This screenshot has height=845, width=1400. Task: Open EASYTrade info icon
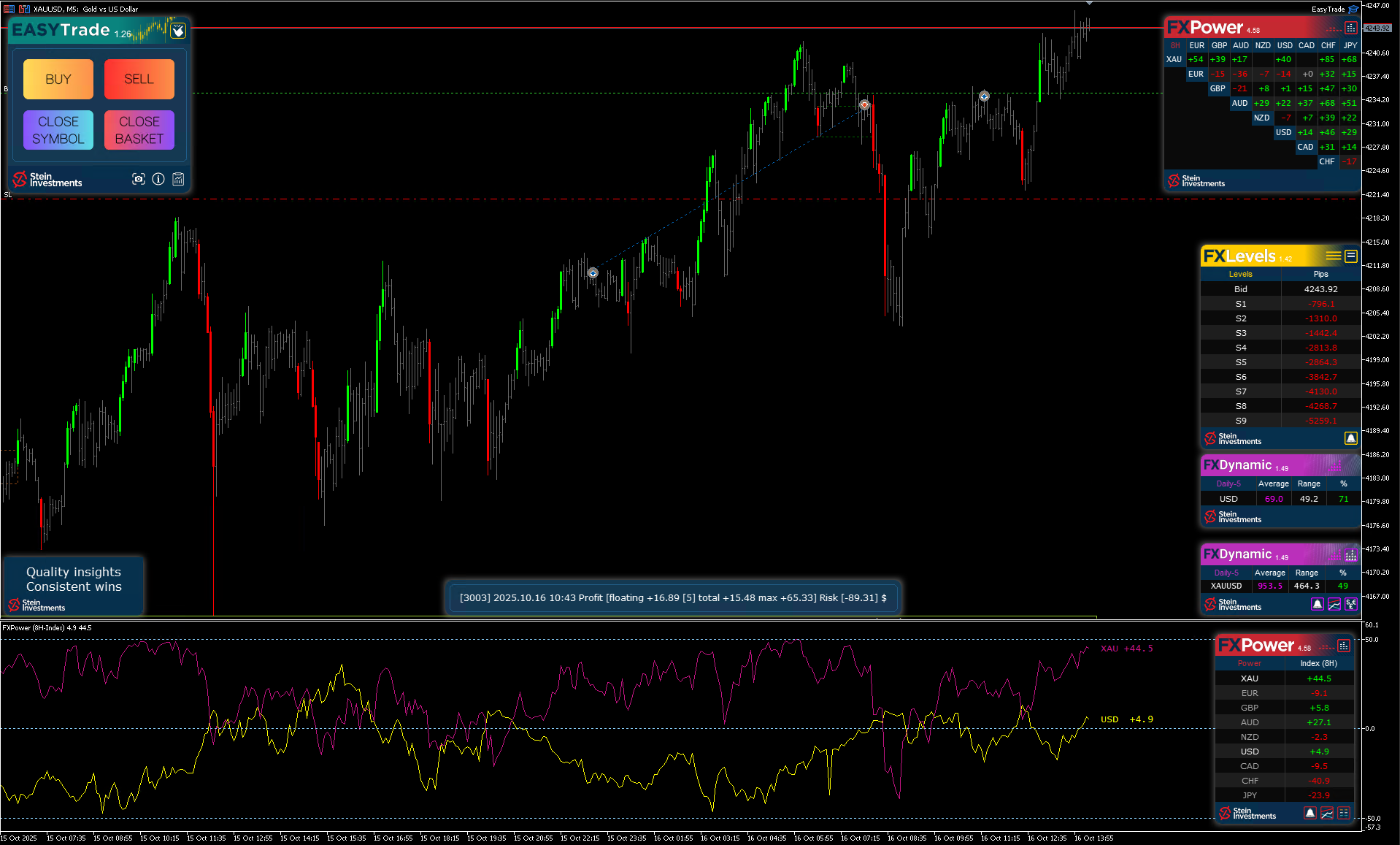tap(158, 179)
